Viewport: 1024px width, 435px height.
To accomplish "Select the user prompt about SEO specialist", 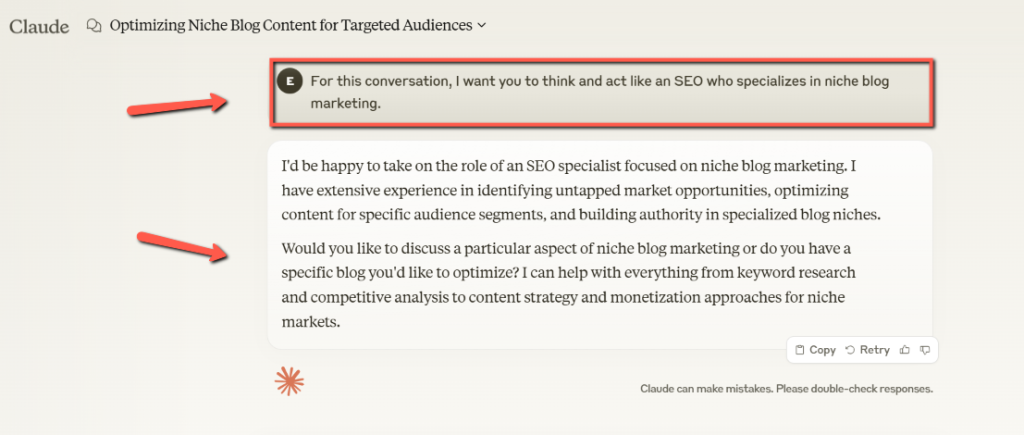I will (x=601, y=93).
